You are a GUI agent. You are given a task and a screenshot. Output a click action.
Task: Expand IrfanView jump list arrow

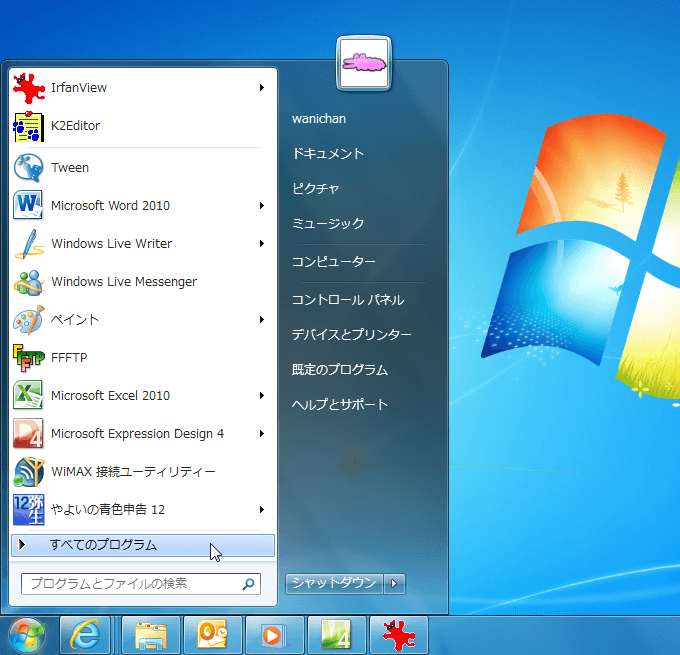click(262, 88)
